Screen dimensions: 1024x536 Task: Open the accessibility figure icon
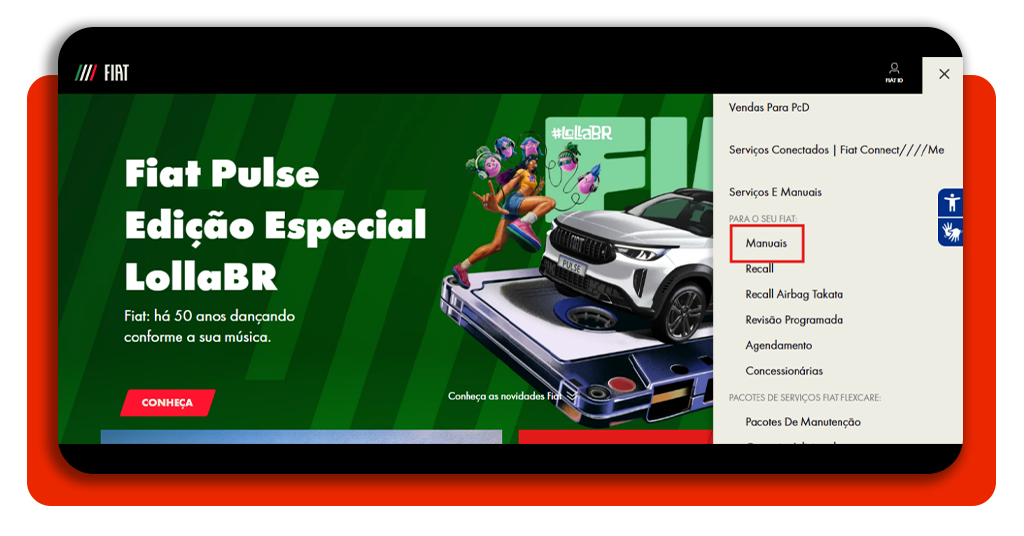952,202
